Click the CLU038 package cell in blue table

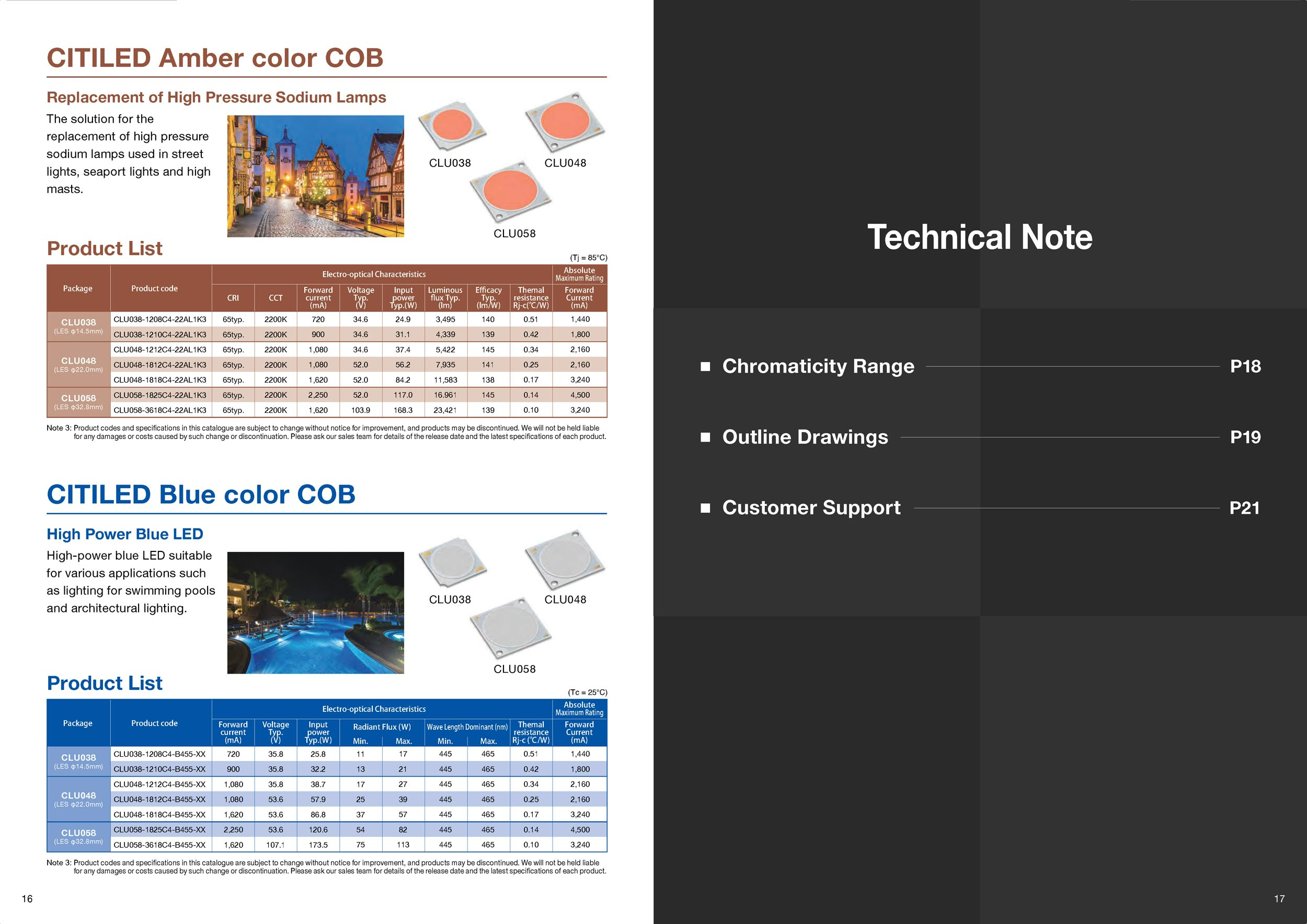tap(78, 761)
